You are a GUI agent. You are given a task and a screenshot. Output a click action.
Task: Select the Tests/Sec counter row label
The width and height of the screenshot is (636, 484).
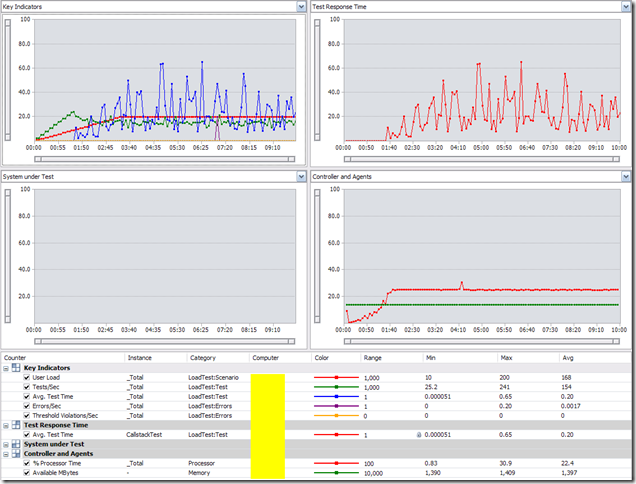pyautogui.click(x=46, y=387)
